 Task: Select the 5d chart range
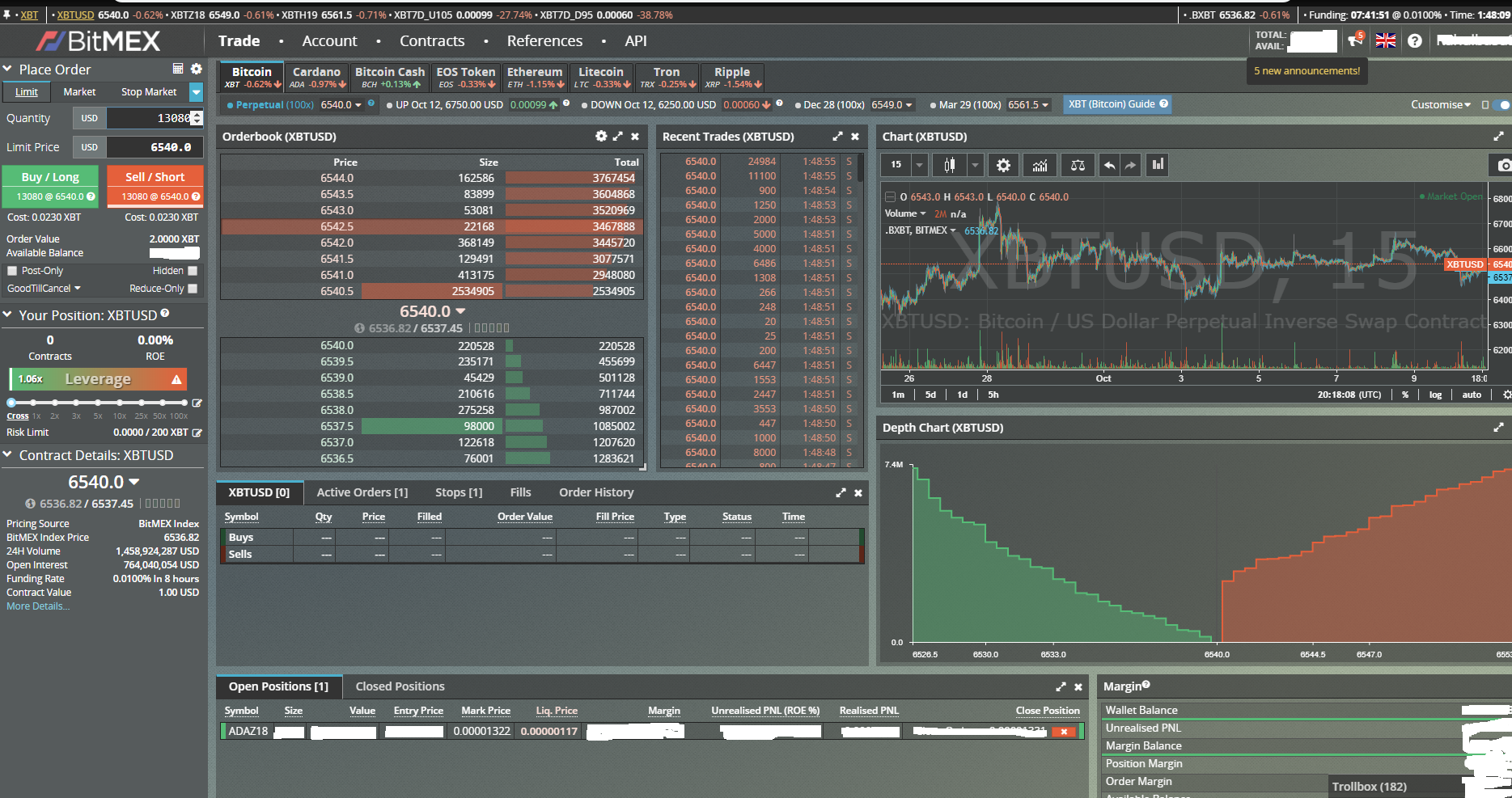(x=930, y=395)
